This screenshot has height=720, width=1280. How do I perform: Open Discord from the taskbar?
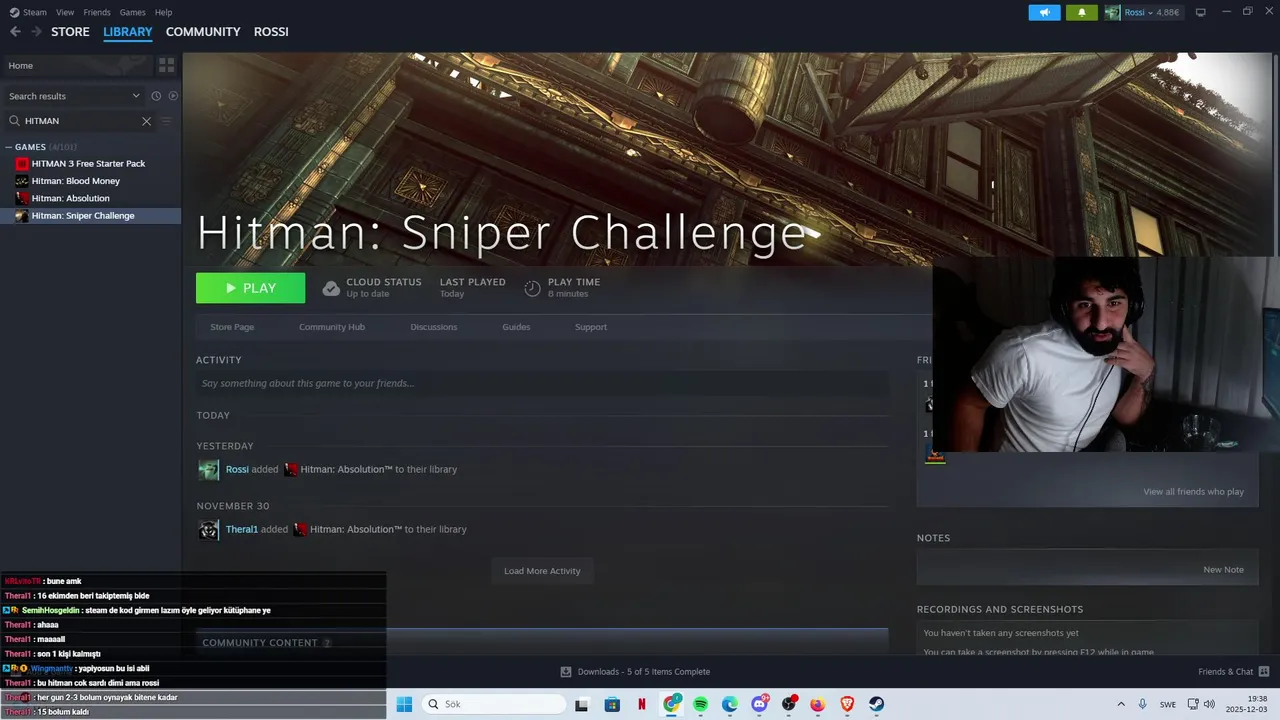coord(759,704)
